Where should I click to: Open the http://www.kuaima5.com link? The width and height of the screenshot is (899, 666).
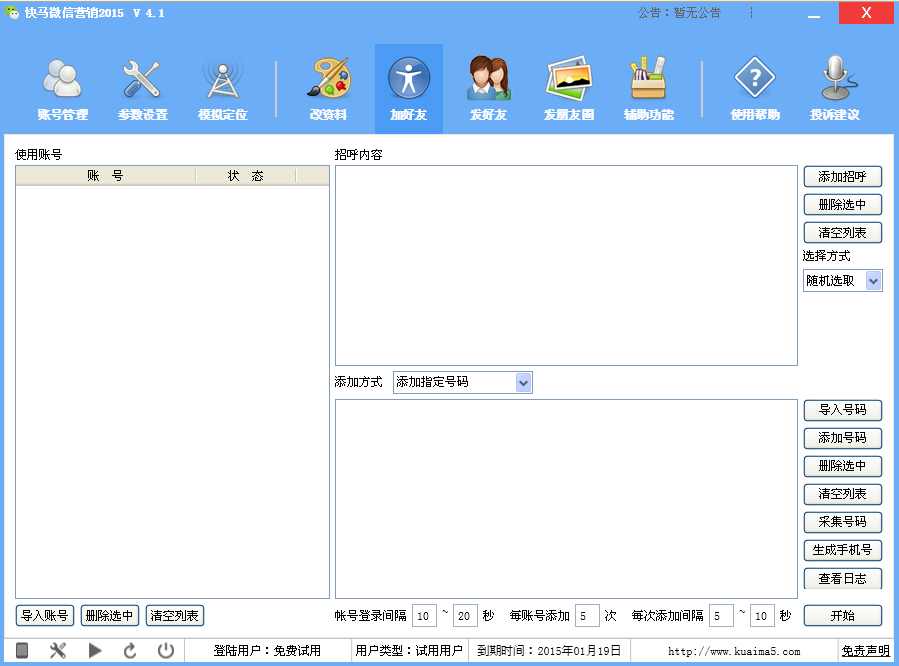[x=734, y=651]
